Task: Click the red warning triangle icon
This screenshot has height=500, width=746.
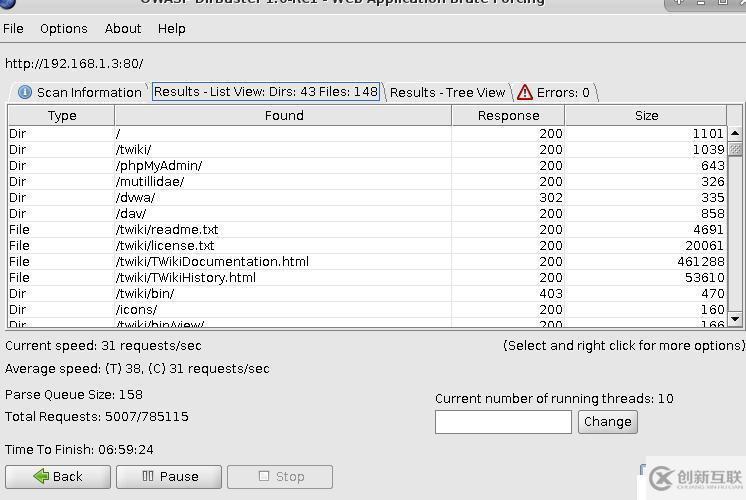Action: click(525, 92)
